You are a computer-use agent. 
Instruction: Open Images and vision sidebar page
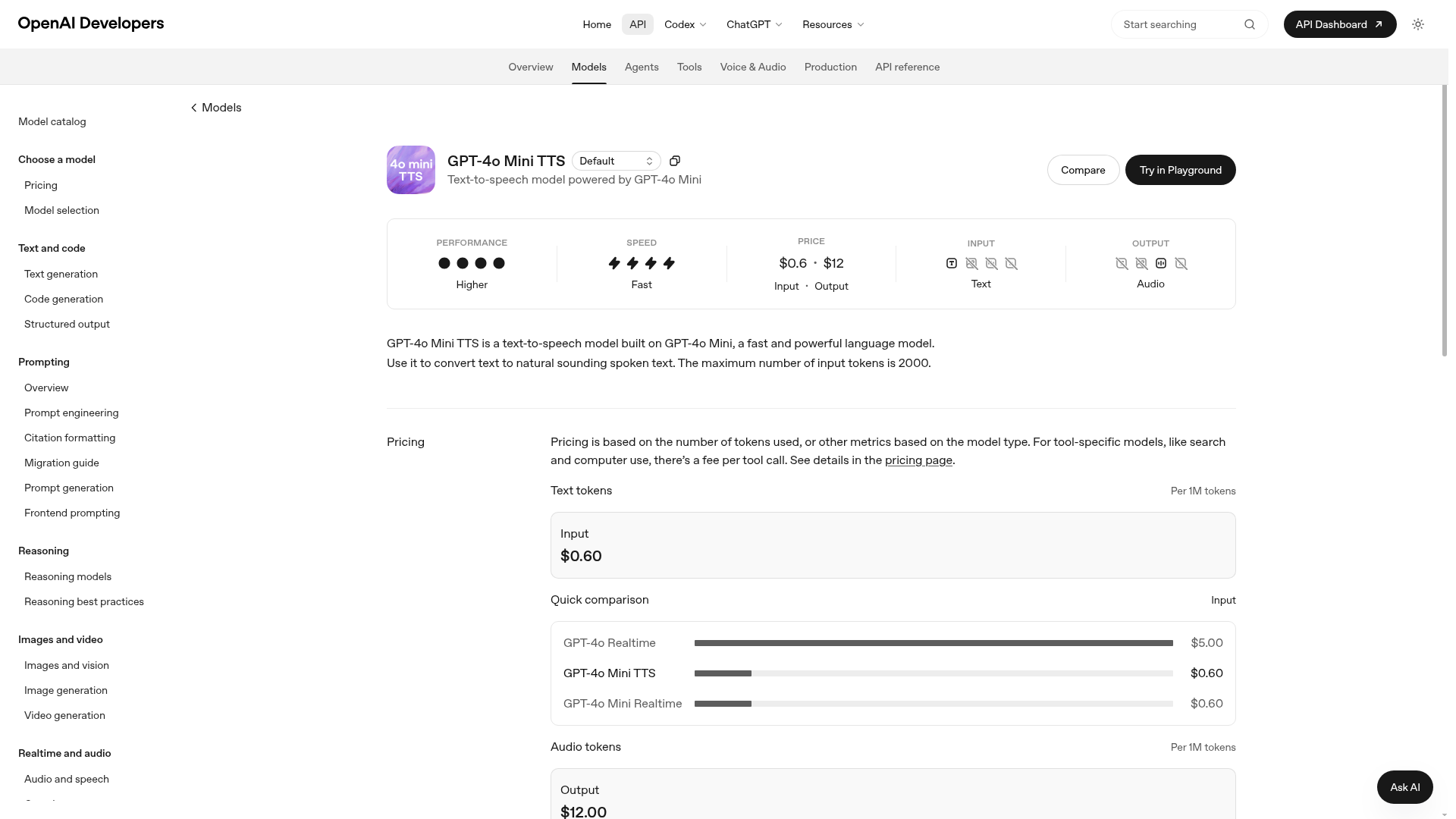click(67, 665)
